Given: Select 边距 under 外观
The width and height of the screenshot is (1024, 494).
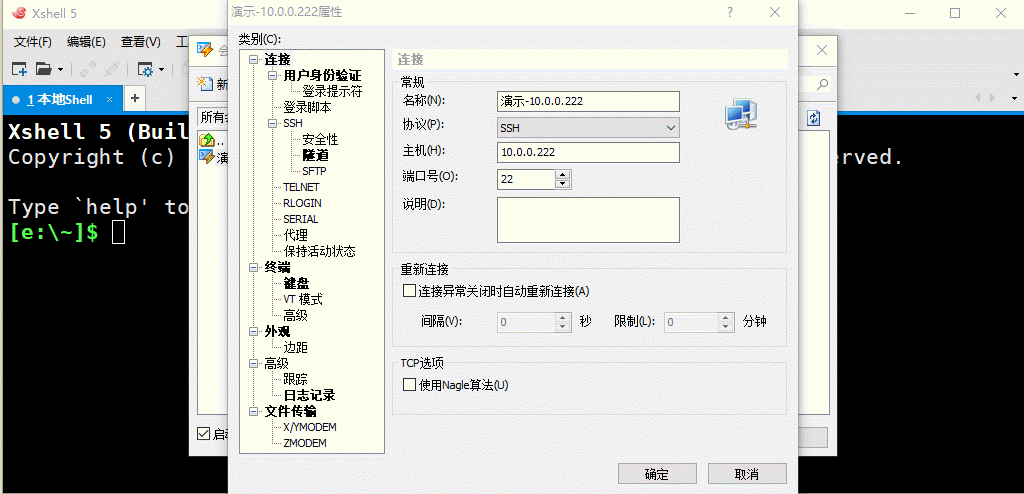Looking at the screenshot, I should click(295, 348).
